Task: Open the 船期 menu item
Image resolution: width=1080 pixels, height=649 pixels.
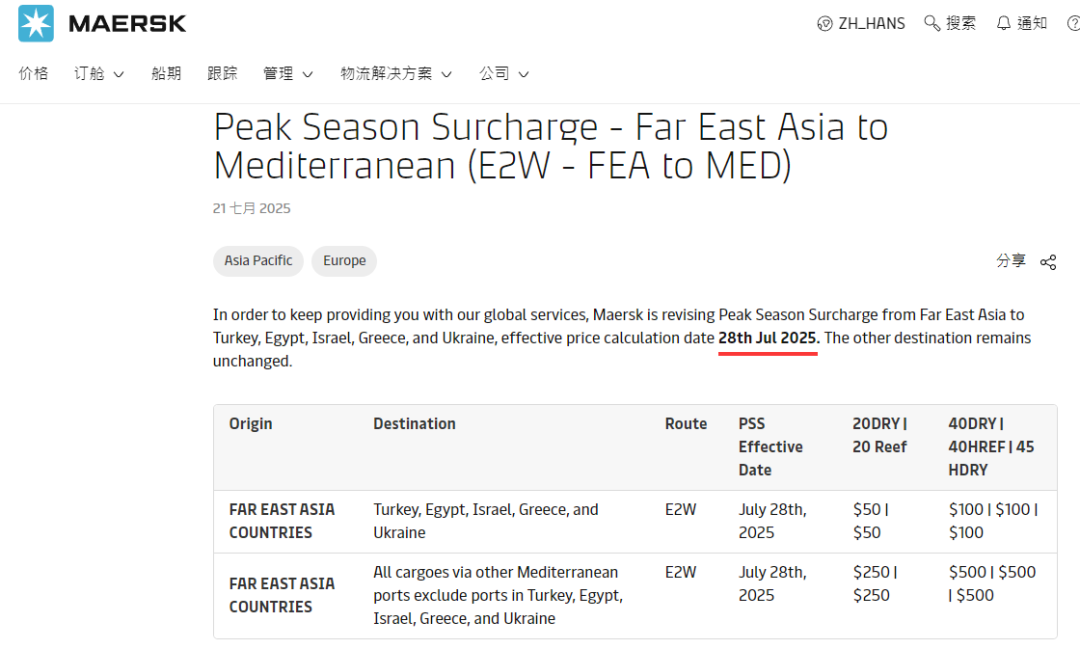Action: [x=166, y=73]
